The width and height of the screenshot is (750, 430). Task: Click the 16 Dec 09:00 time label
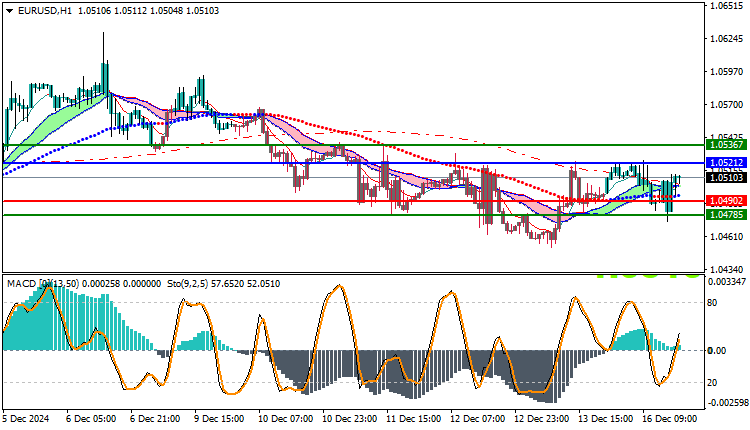[670, 419]
